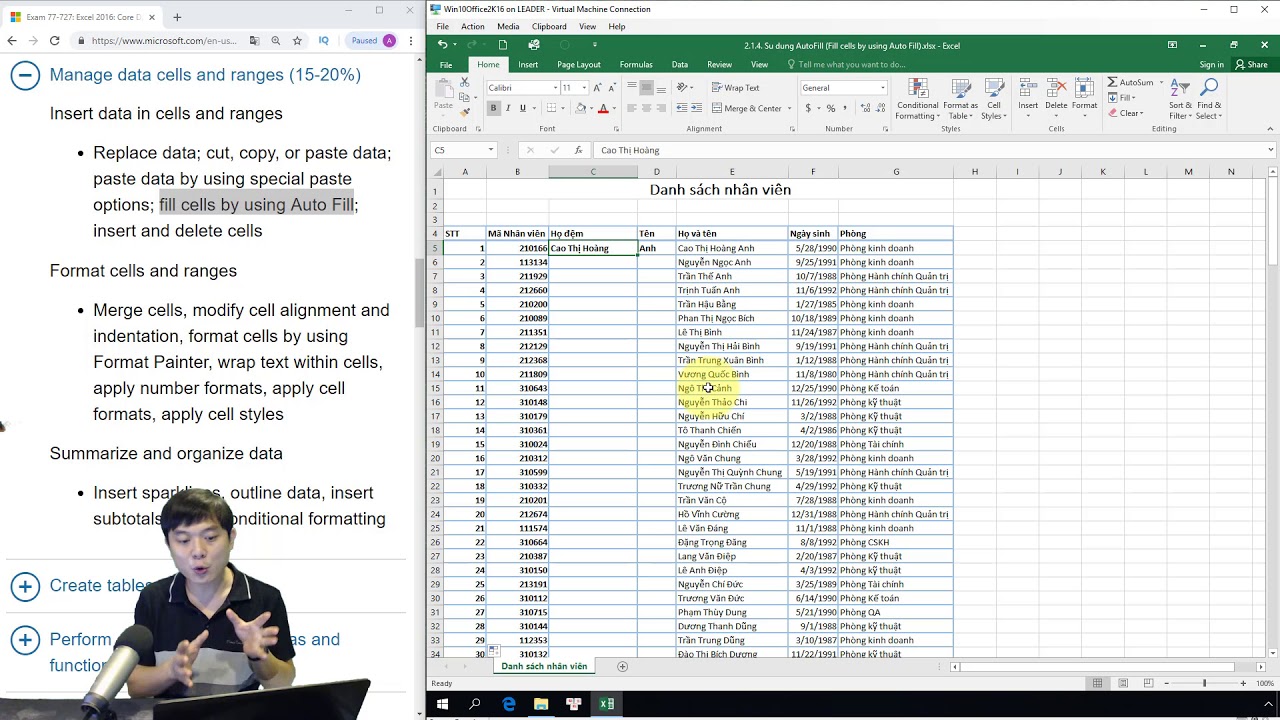Select the Danh sách nhân viên sheet tab
Viewport: 1280px width, 720px height.
tap(544, 666)
